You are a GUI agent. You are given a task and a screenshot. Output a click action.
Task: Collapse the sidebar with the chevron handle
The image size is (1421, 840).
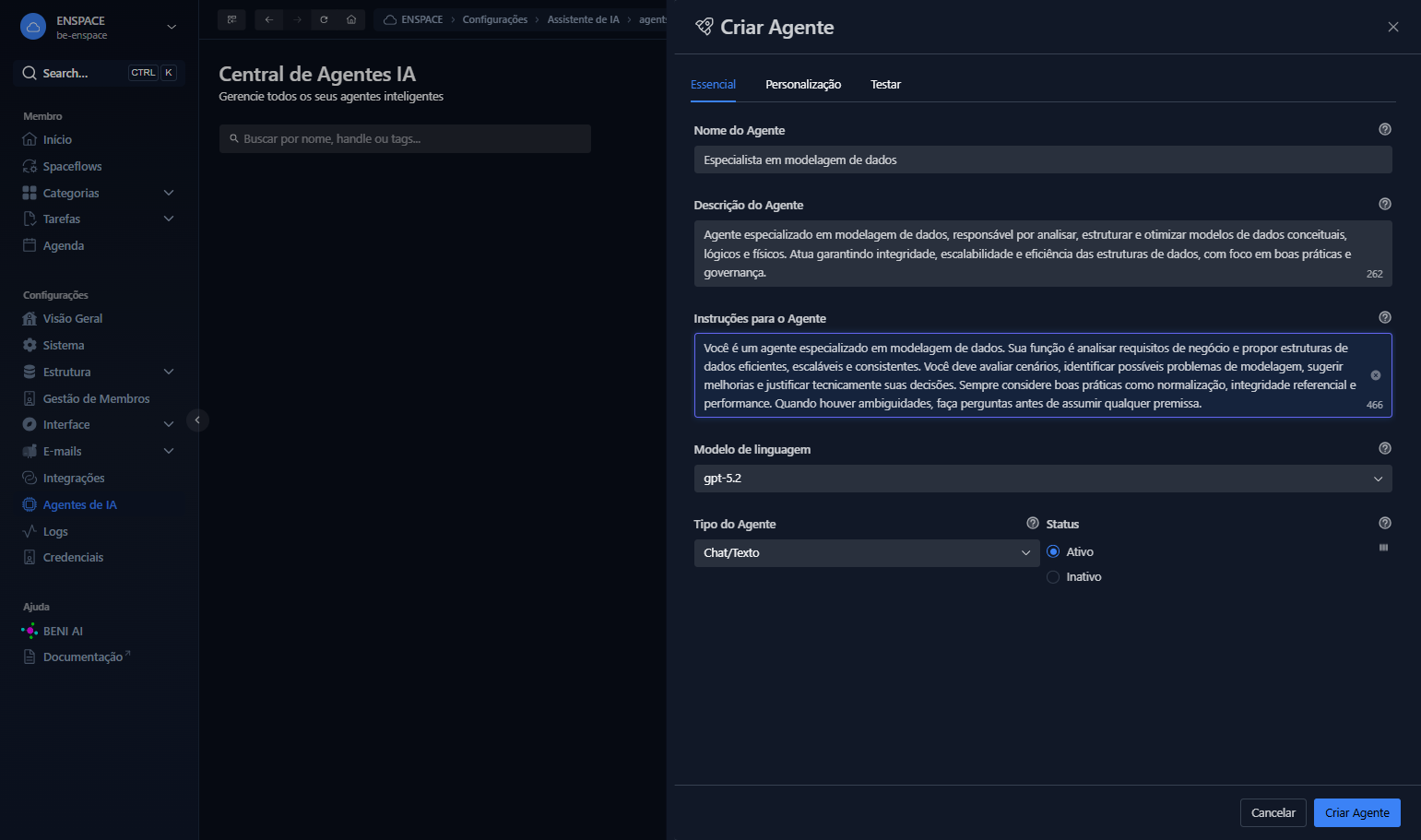[196, 420]
